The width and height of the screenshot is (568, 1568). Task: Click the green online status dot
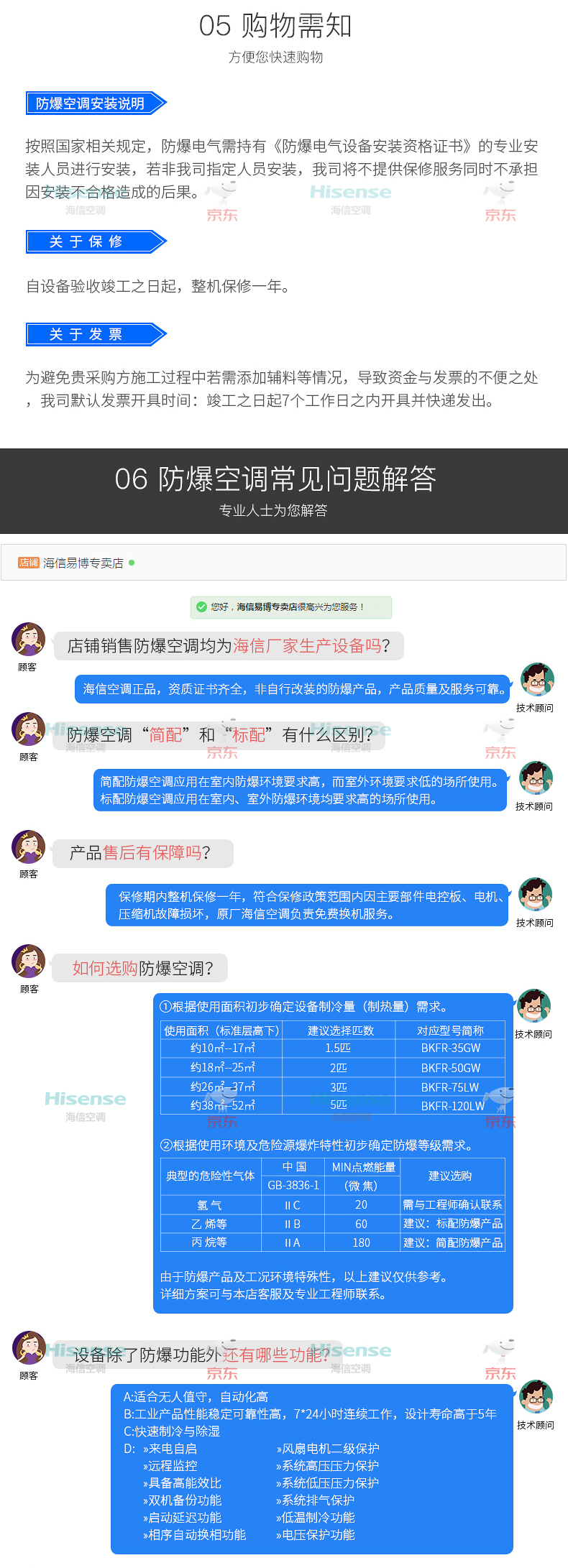tap(132, 563)
